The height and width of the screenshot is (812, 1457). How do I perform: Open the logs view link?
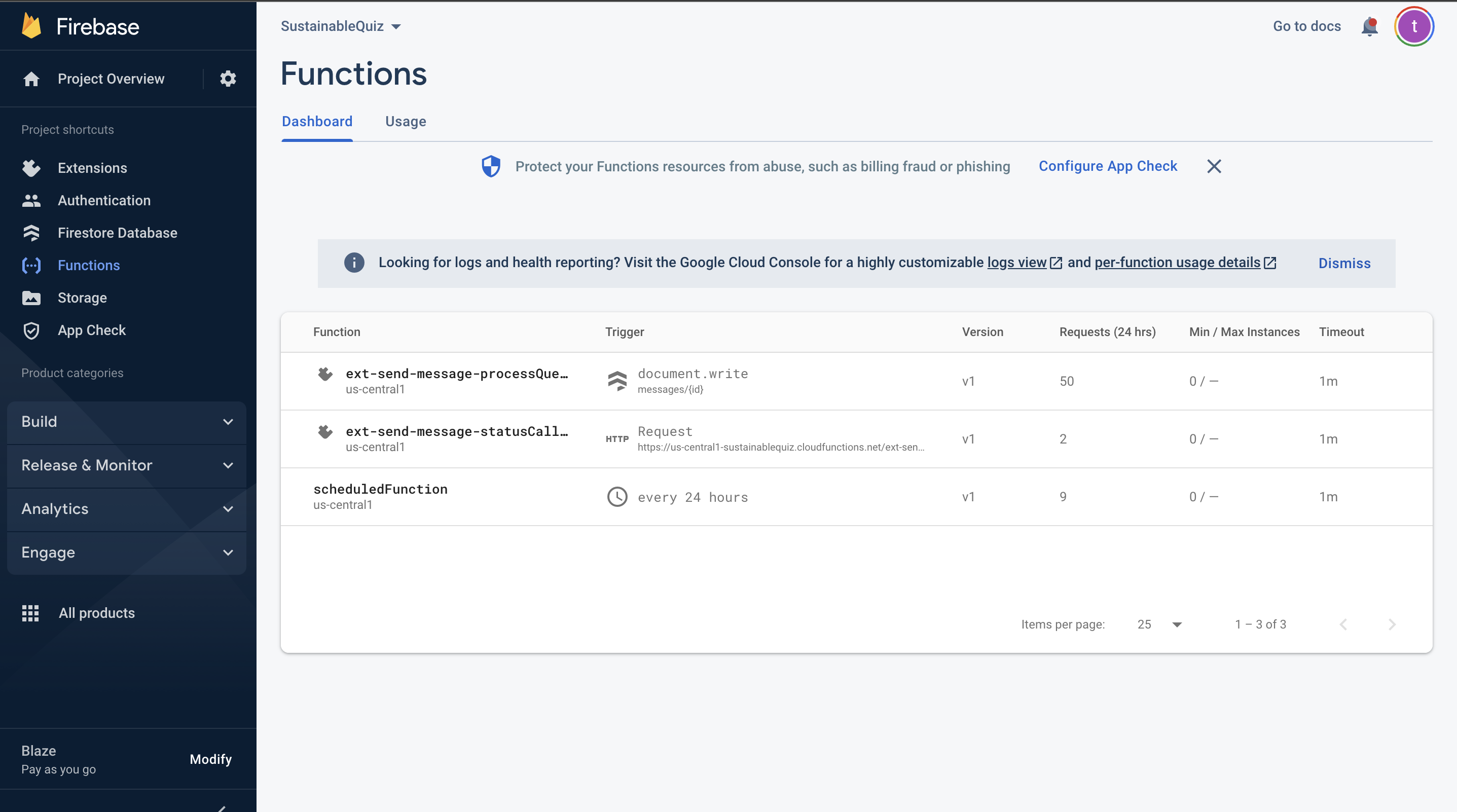[x=1017, y=263]
